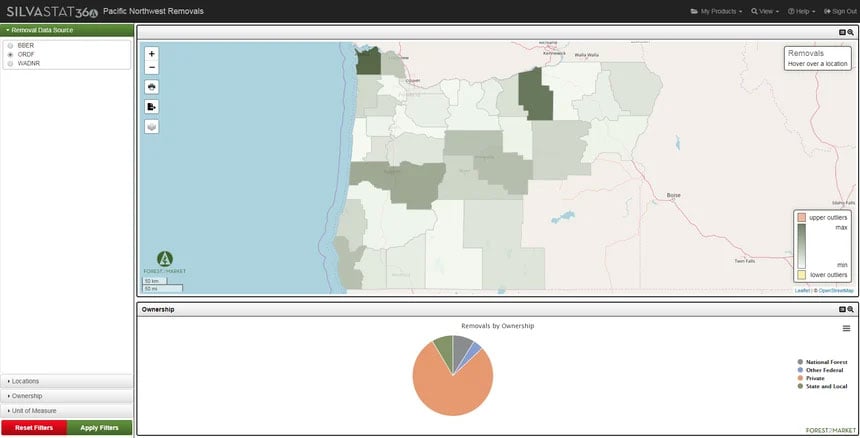Expand the Locations filter section
This screenshot has width=860, height=438.
pyautogui.click(x=67, y=381)
